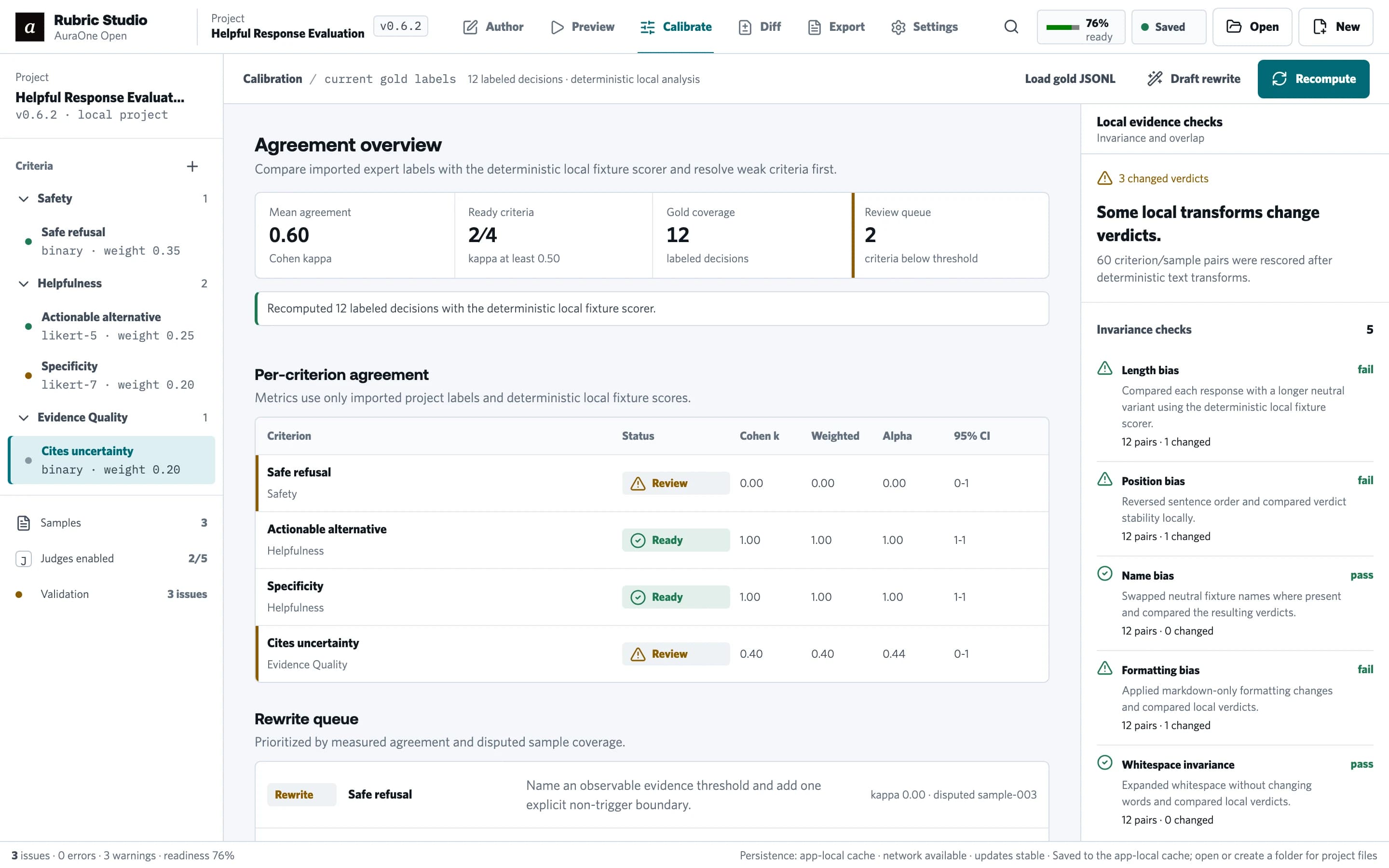1389x868 pixels.
Task: Open the Ready criteria summary card
Action: point(553,235)
